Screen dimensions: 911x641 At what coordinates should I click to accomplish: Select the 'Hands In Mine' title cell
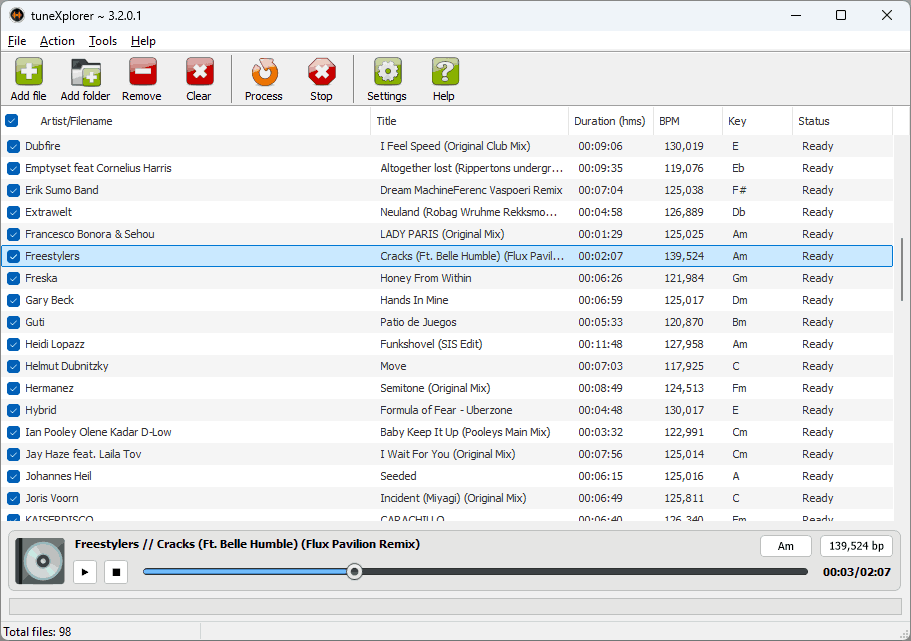(414, 300)
